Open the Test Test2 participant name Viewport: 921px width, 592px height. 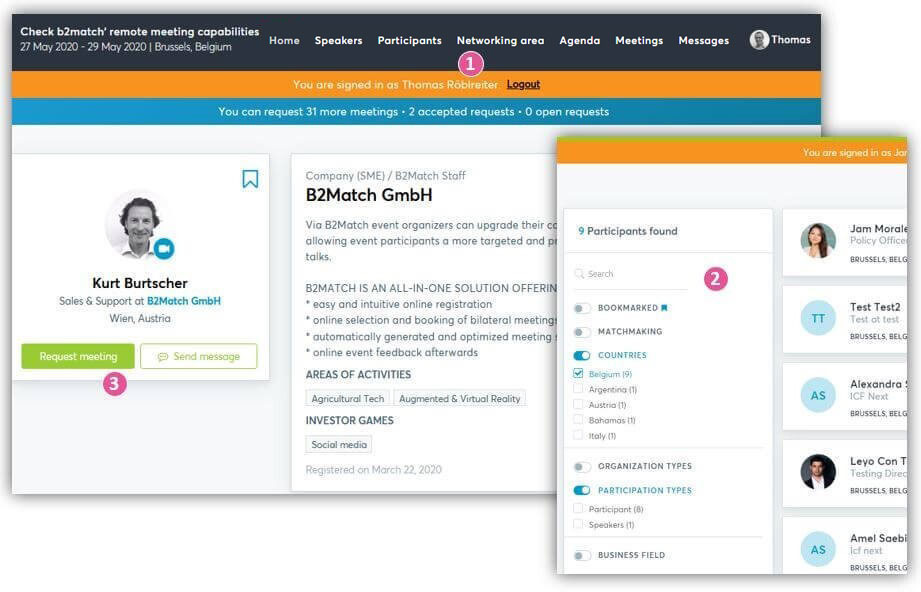pyautogui.click(x=875, y=307)
